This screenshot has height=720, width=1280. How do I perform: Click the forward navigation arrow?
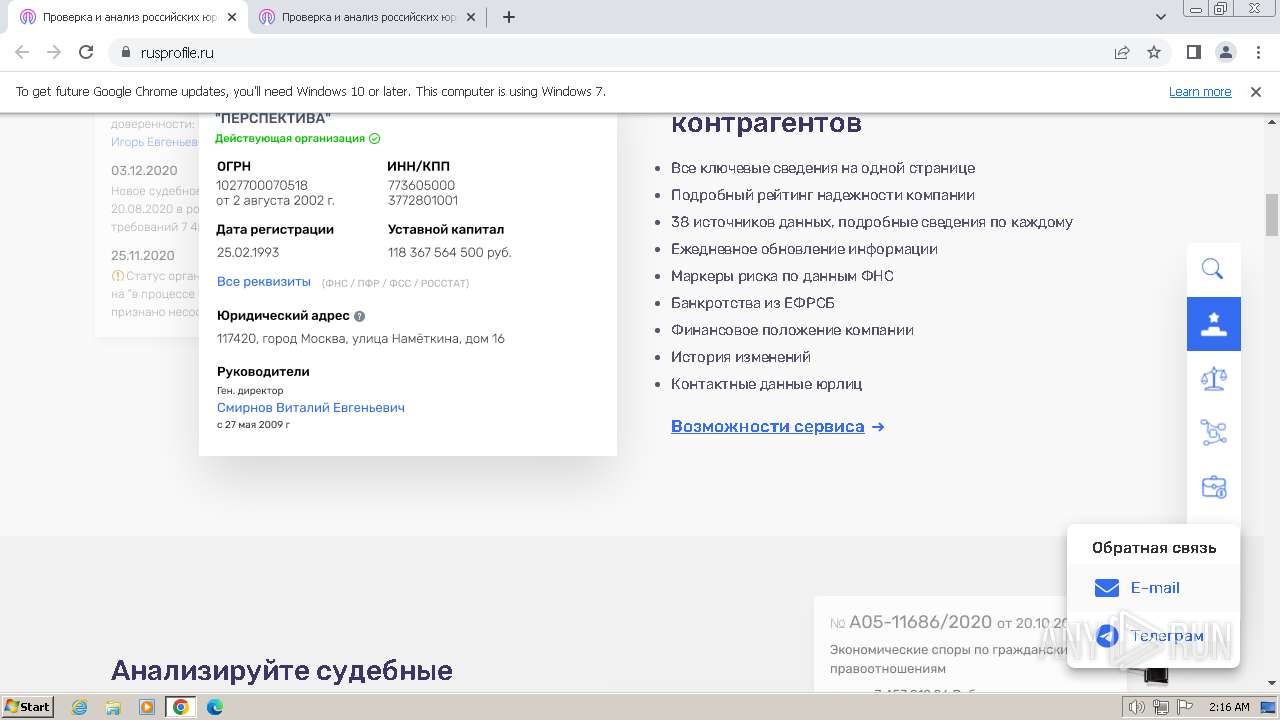click(x=54, y=53)
